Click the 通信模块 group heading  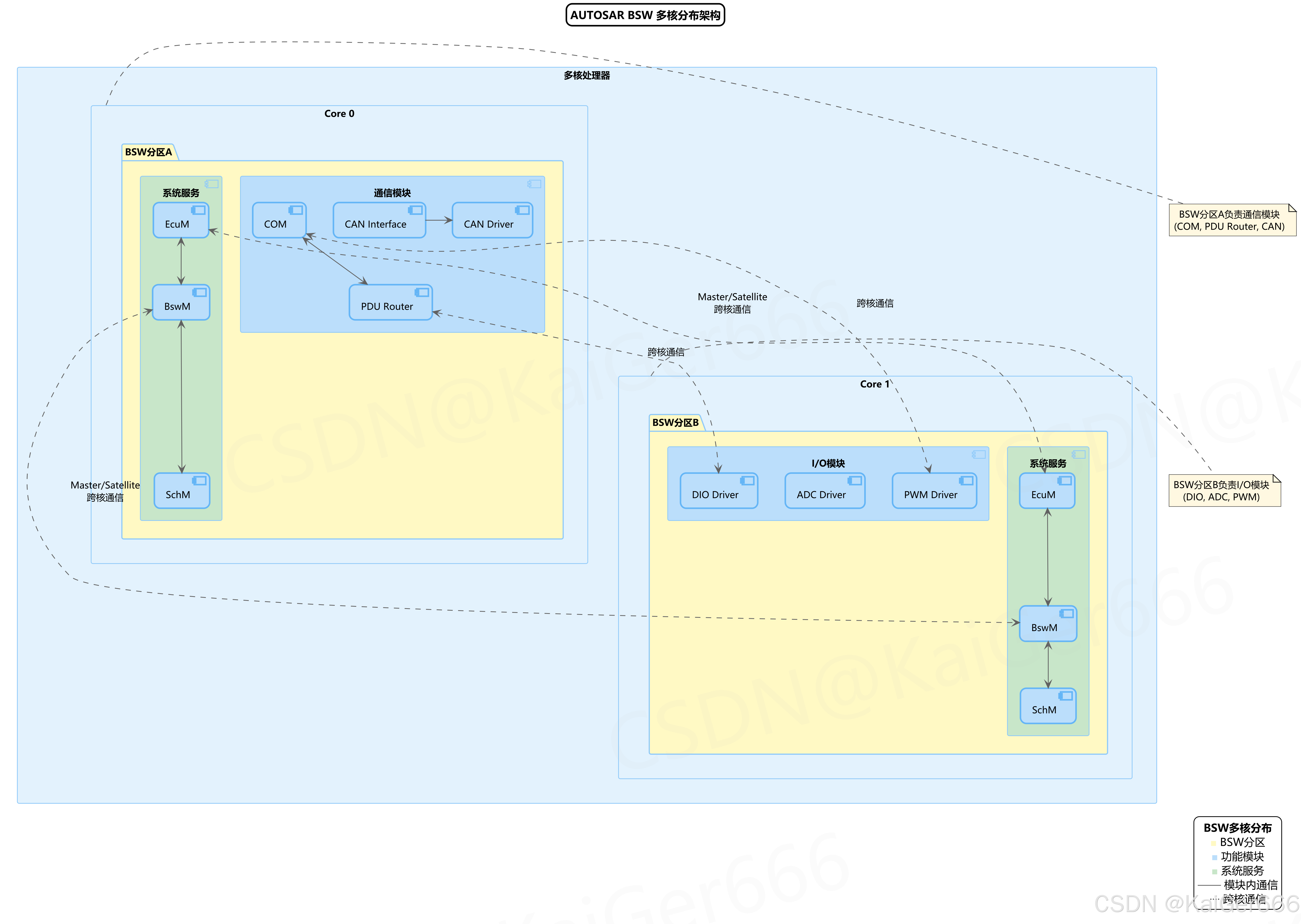tap(392, 193)
